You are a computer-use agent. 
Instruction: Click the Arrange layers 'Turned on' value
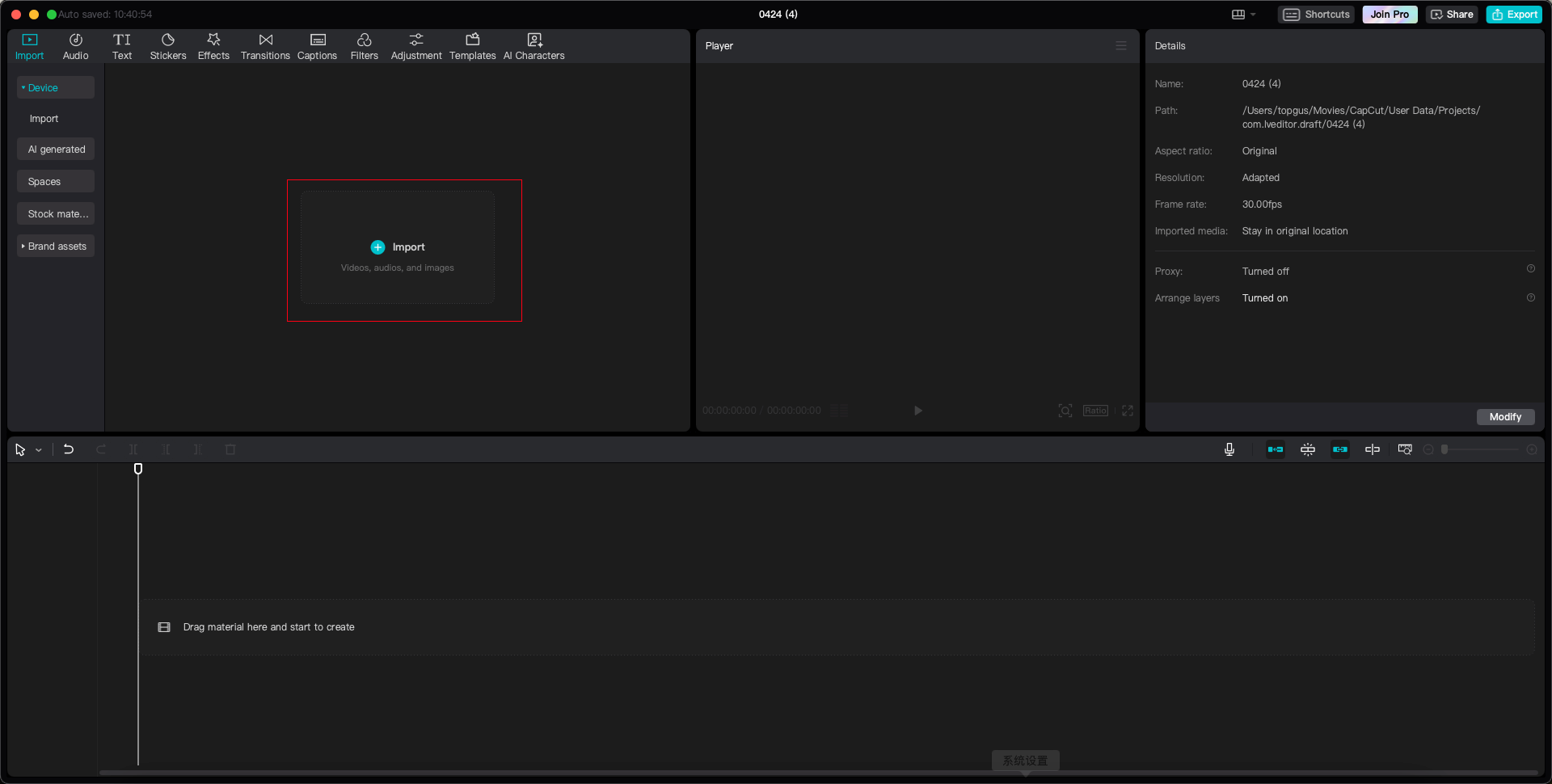[1265, 298]
